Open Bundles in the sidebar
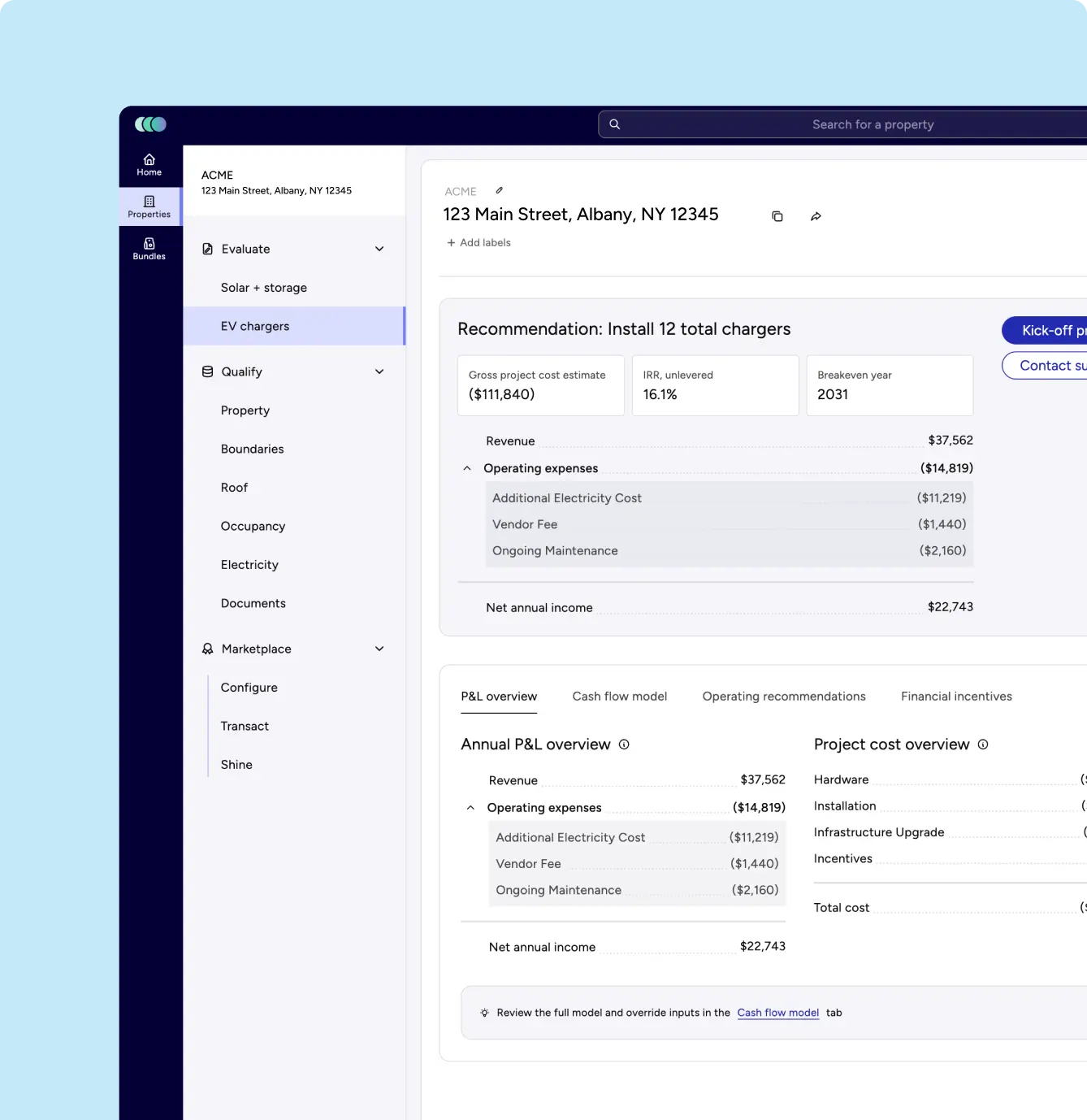Screen dimensions: 1087x1120 149,249
